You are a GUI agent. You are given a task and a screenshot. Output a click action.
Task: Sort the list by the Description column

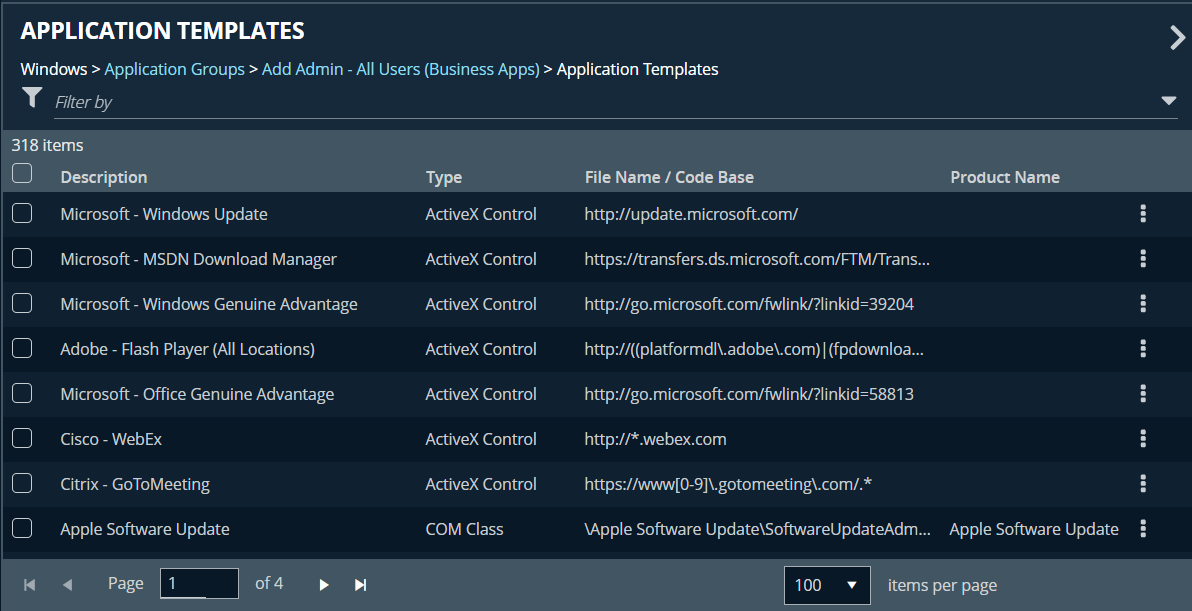[103, 177]
